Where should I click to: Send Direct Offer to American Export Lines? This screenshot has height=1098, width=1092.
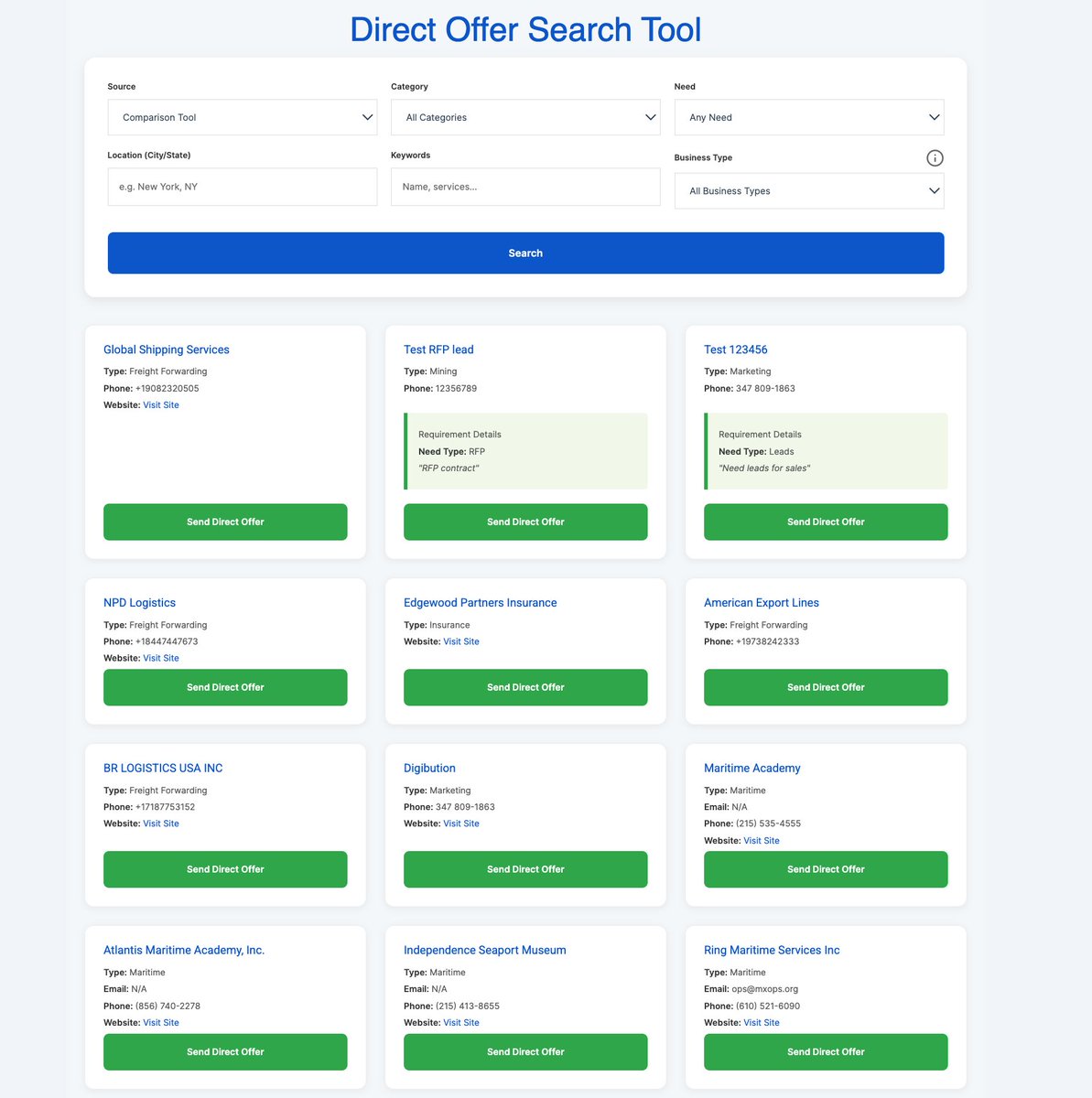tap(826, 687)
